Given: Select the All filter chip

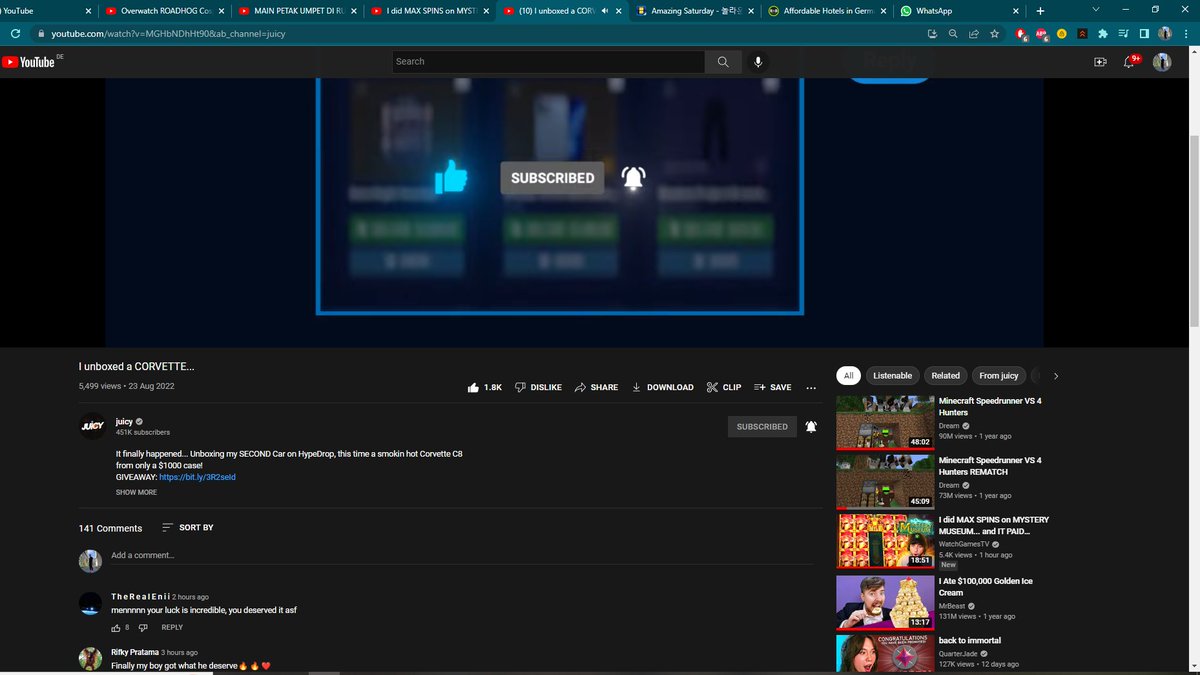Looking at the screenshot, I should click(x=848, y=376).
